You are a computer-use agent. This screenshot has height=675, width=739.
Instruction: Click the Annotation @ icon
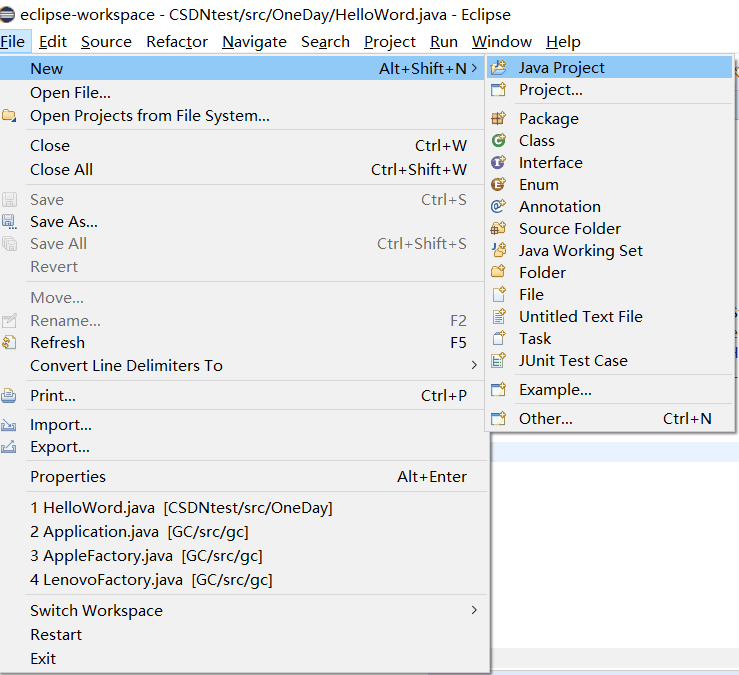(498, 206)
